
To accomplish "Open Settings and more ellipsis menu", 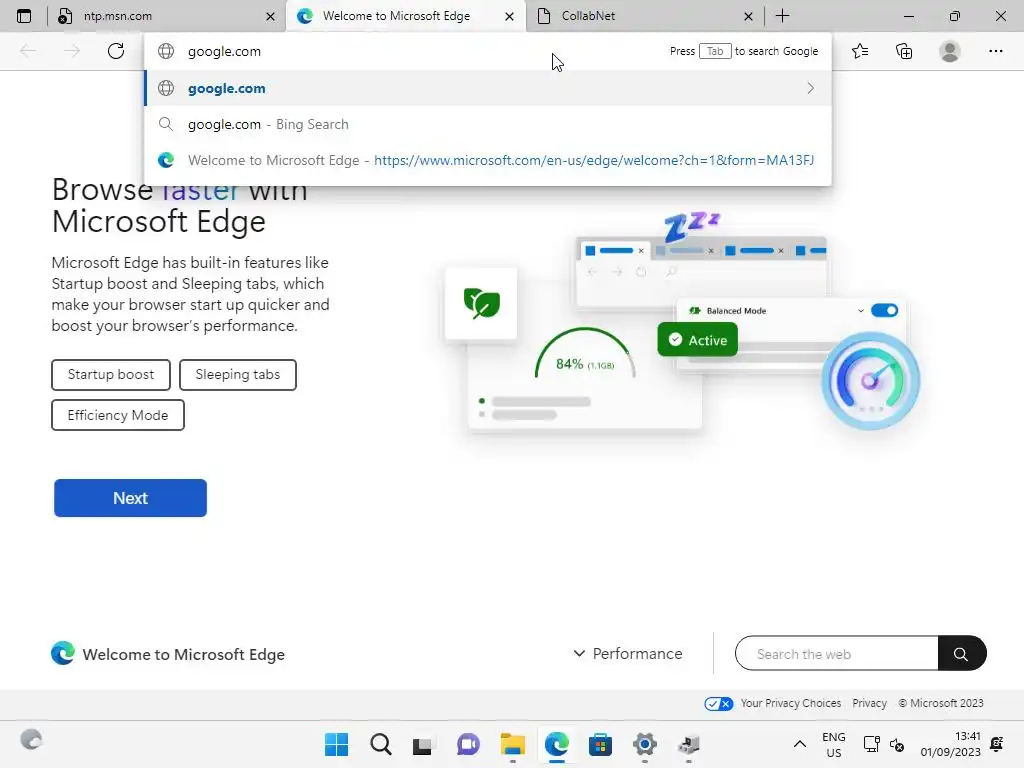I will point(995,51).
